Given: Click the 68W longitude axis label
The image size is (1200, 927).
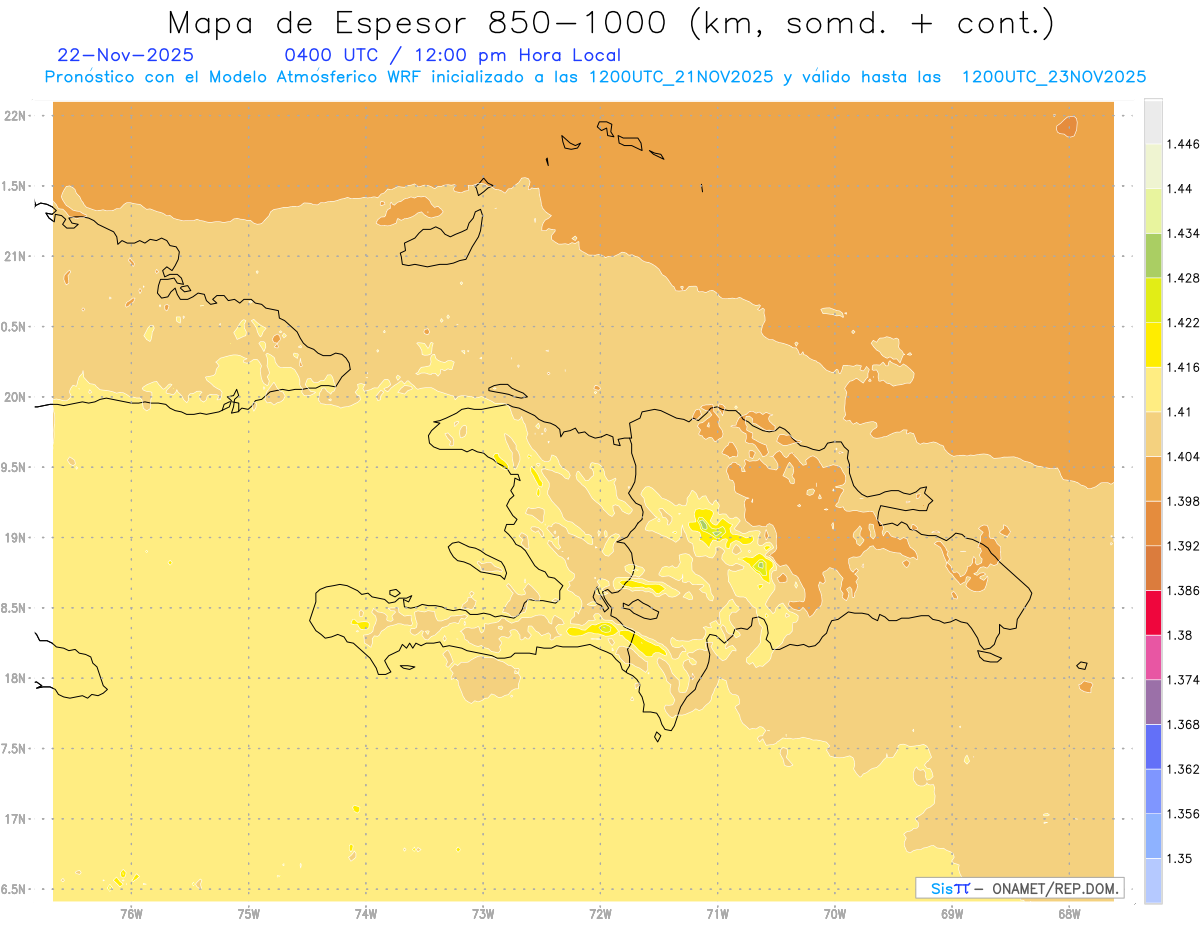Looking at the screenshot, I should (x=1069, y=913).
